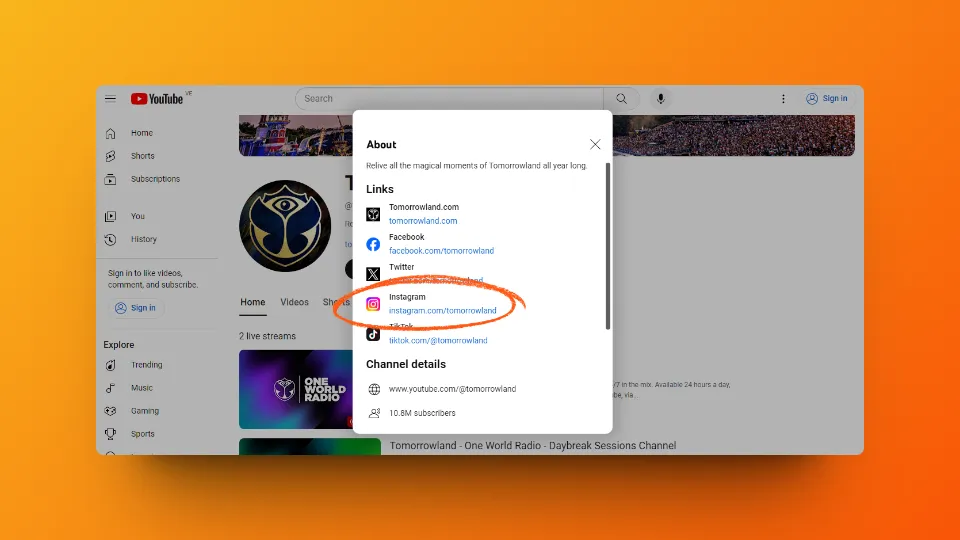Viewport: 960px width, 540px height.
Task: Open the tiktok.com/@tomorrowland link
Action: click(438, 341)
